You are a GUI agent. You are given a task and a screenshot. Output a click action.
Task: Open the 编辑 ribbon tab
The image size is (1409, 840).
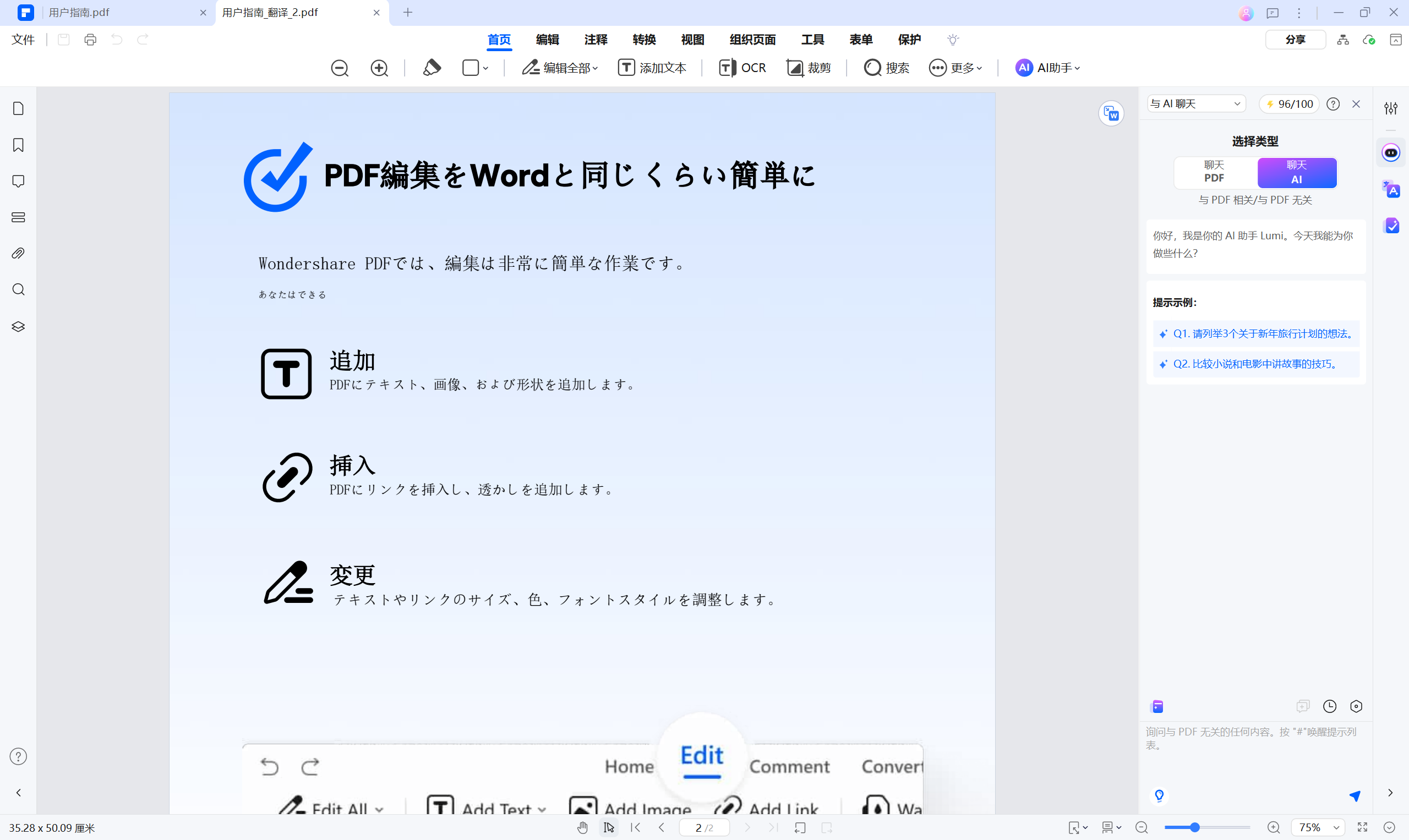point(548,40)
